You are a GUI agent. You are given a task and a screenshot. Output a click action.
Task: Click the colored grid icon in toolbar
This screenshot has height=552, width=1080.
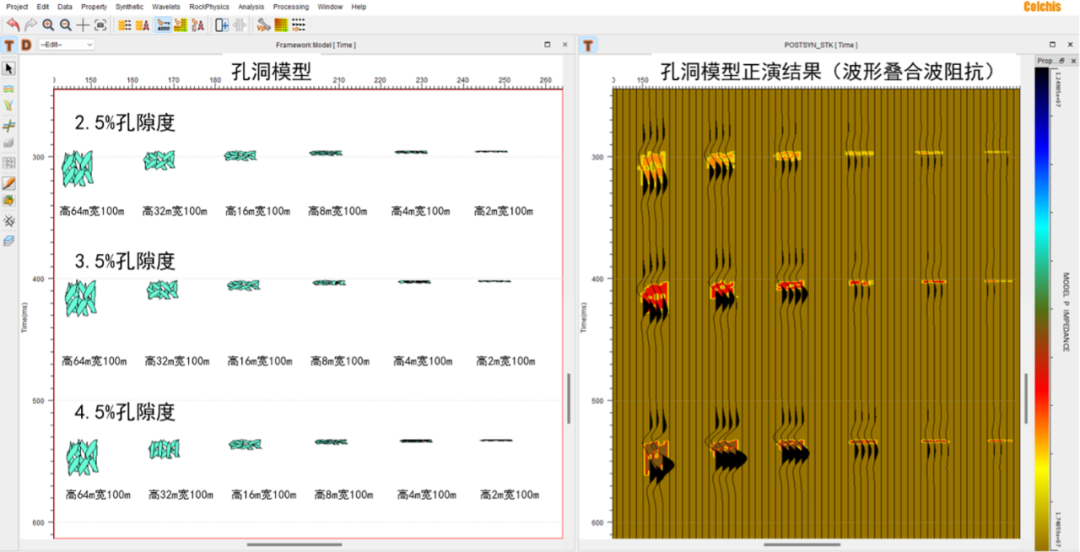(281, 24)
